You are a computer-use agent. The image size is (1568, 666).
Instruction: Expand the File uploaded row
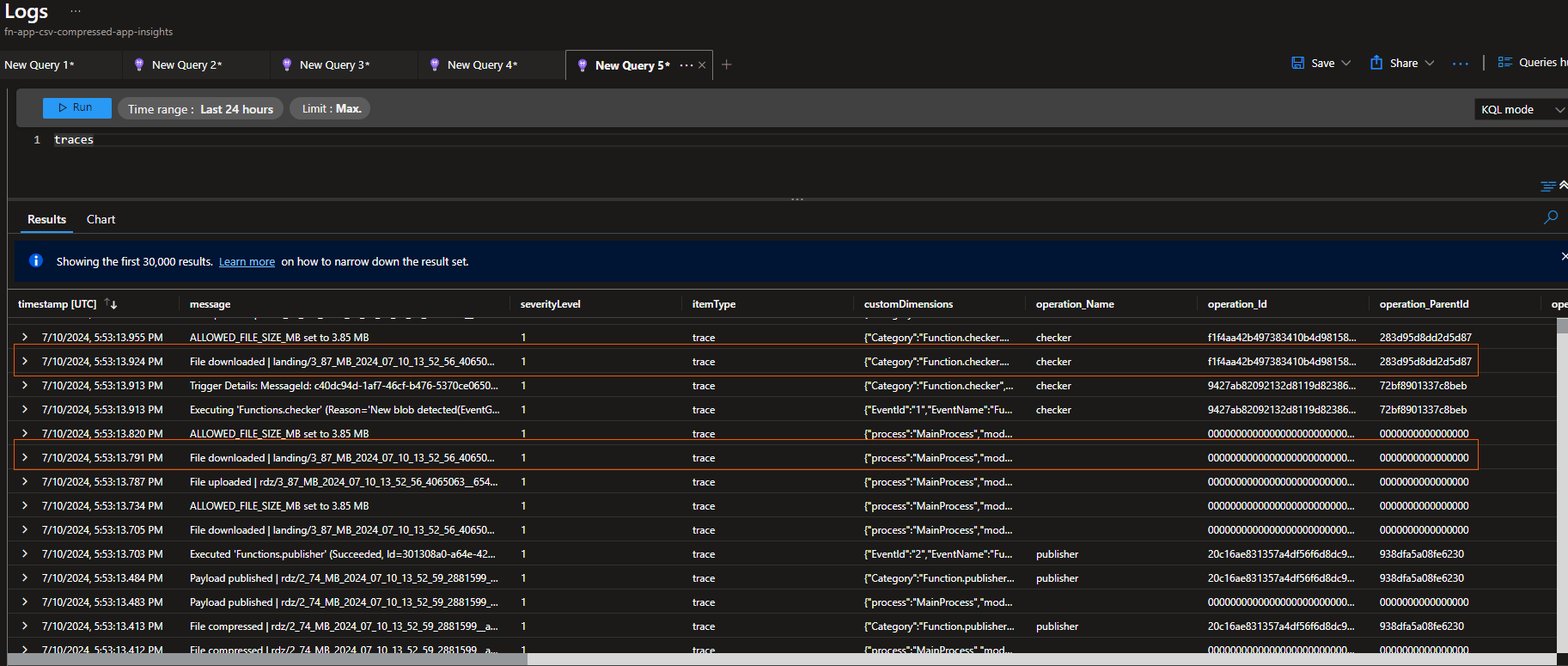tap(25, 481)
